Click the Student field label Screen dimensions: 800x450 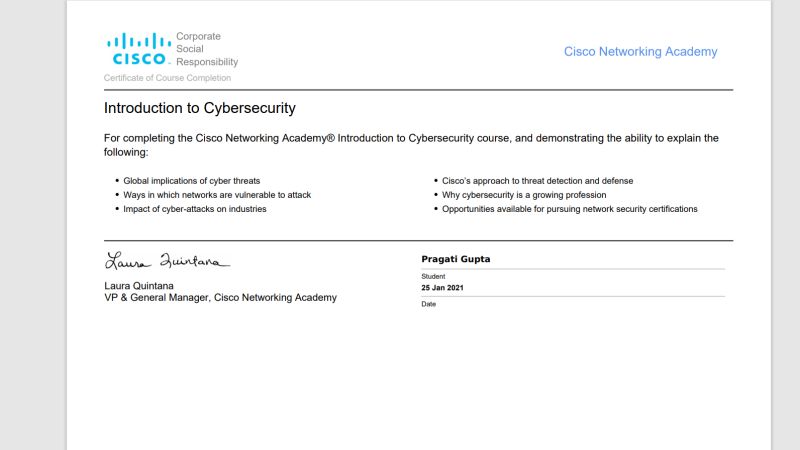(x=433, y=277)
